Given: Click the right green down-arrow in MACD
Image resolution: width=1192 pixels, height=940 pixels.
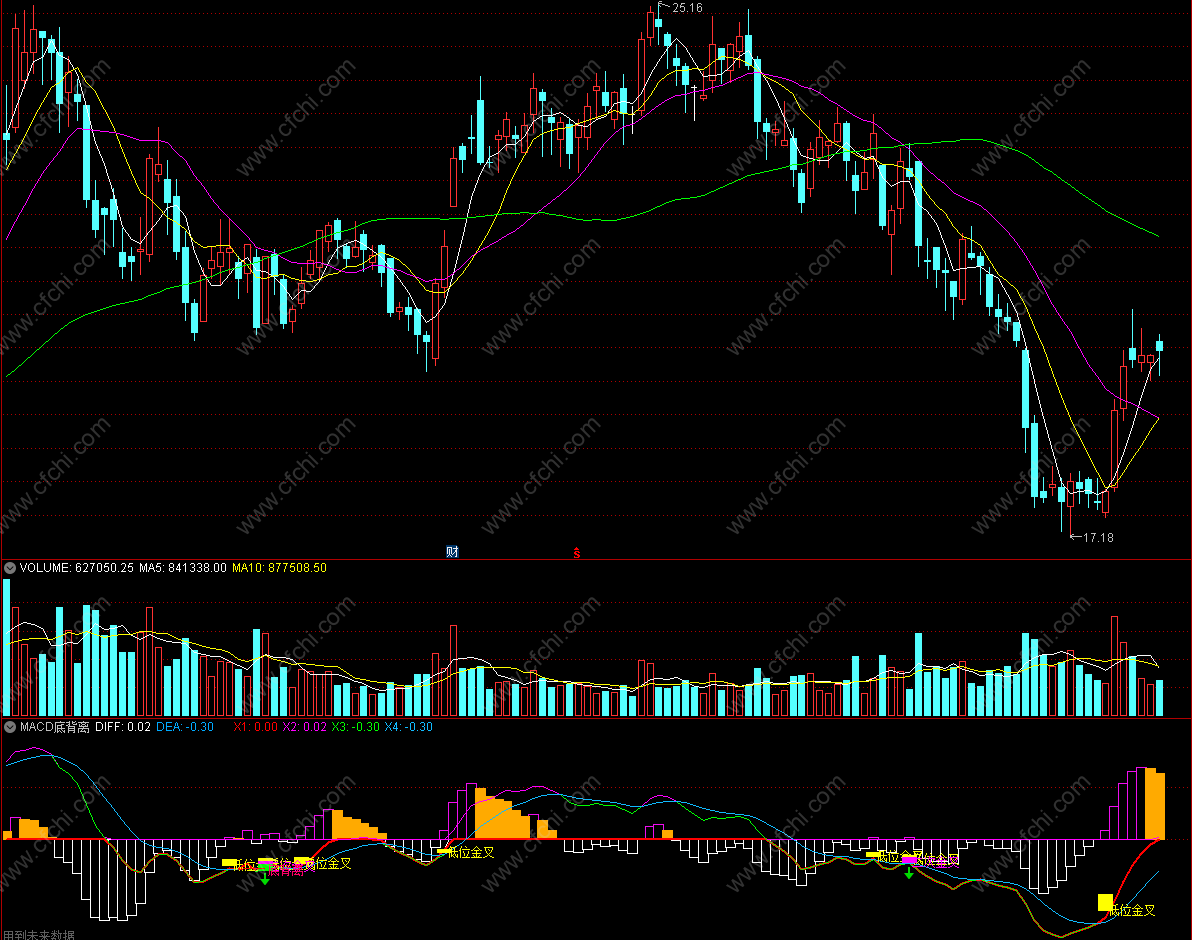Looking at the screenshot, I should tap(908, 874).
